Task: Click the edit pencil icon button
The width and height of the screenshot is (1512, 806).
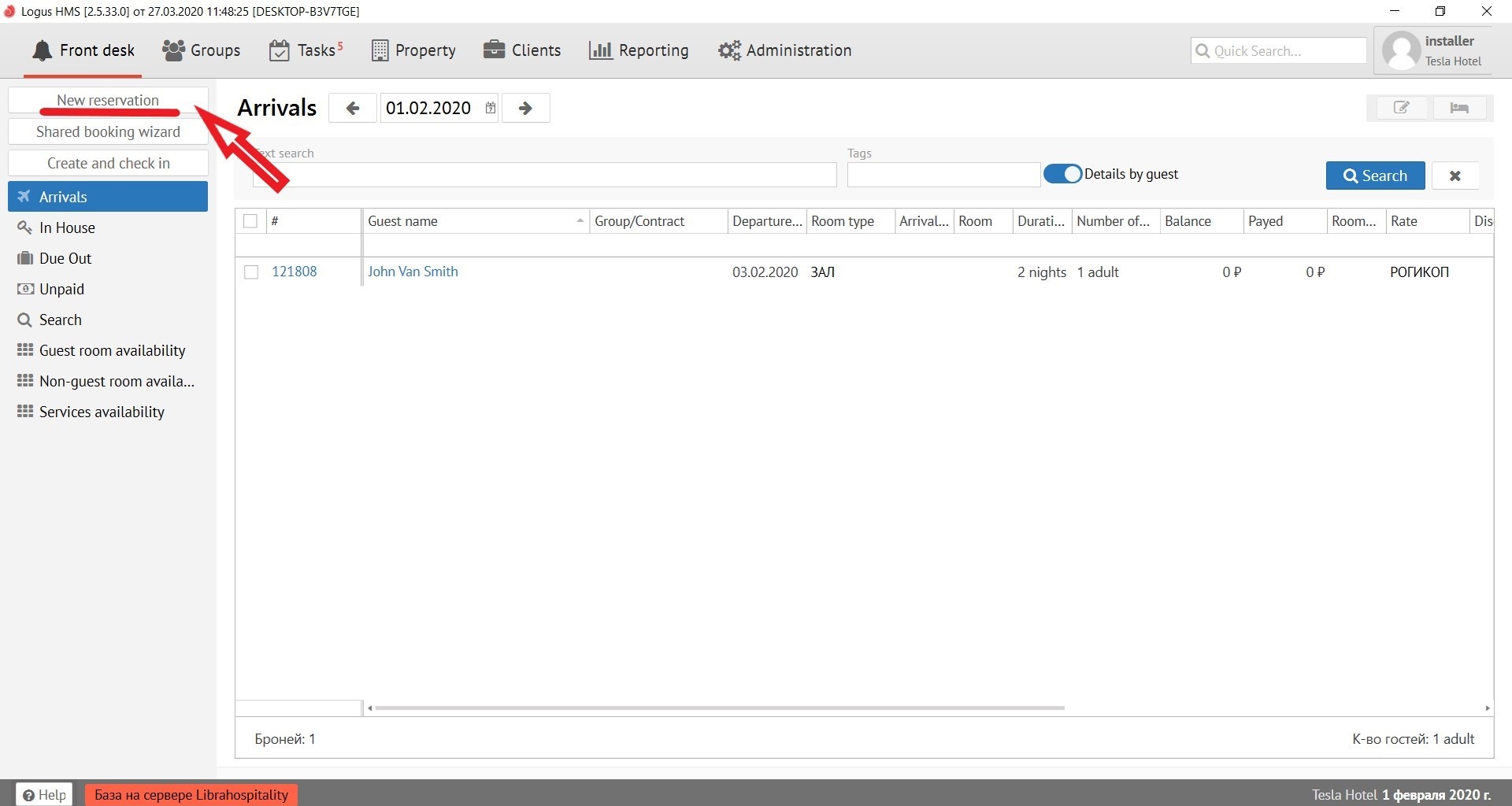Action: 1401,108
